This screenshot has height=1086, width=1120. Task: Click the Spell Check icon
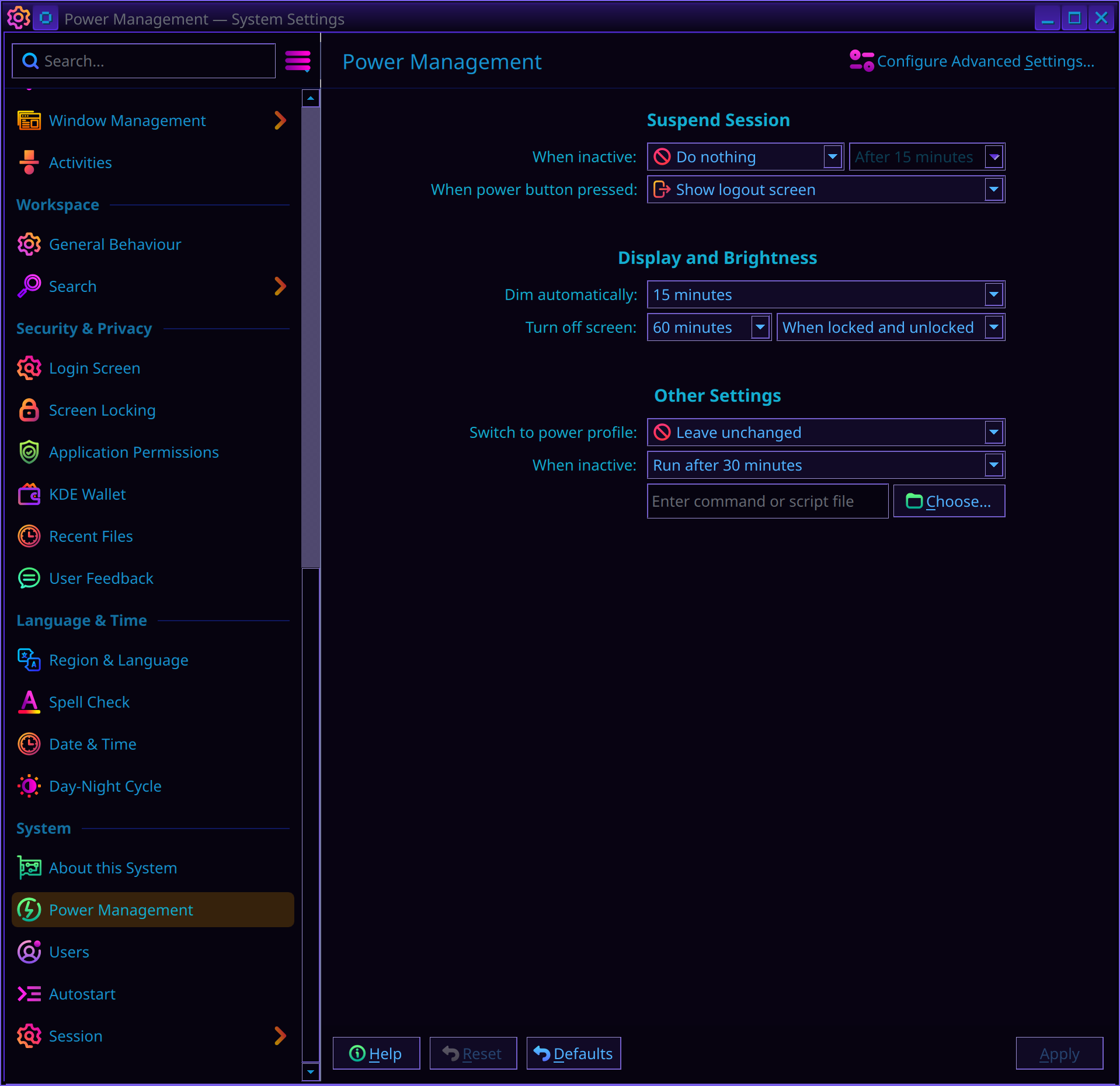tap(29, 702)
